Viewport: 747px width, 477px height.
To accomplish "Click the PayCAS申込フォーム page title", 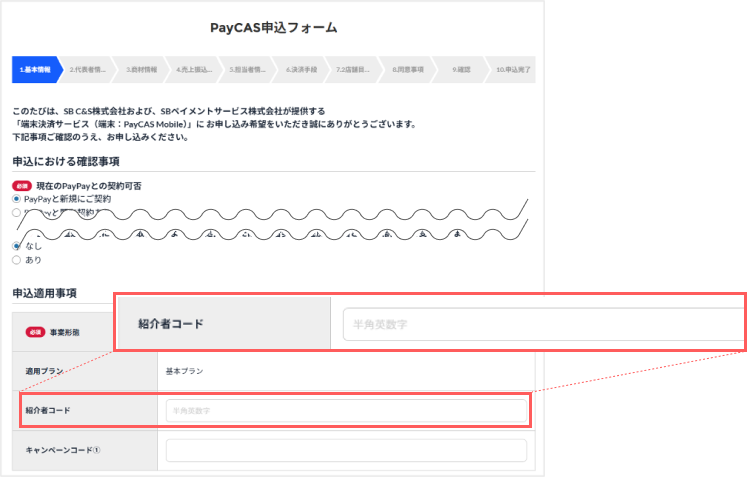I will coord(273,28).
